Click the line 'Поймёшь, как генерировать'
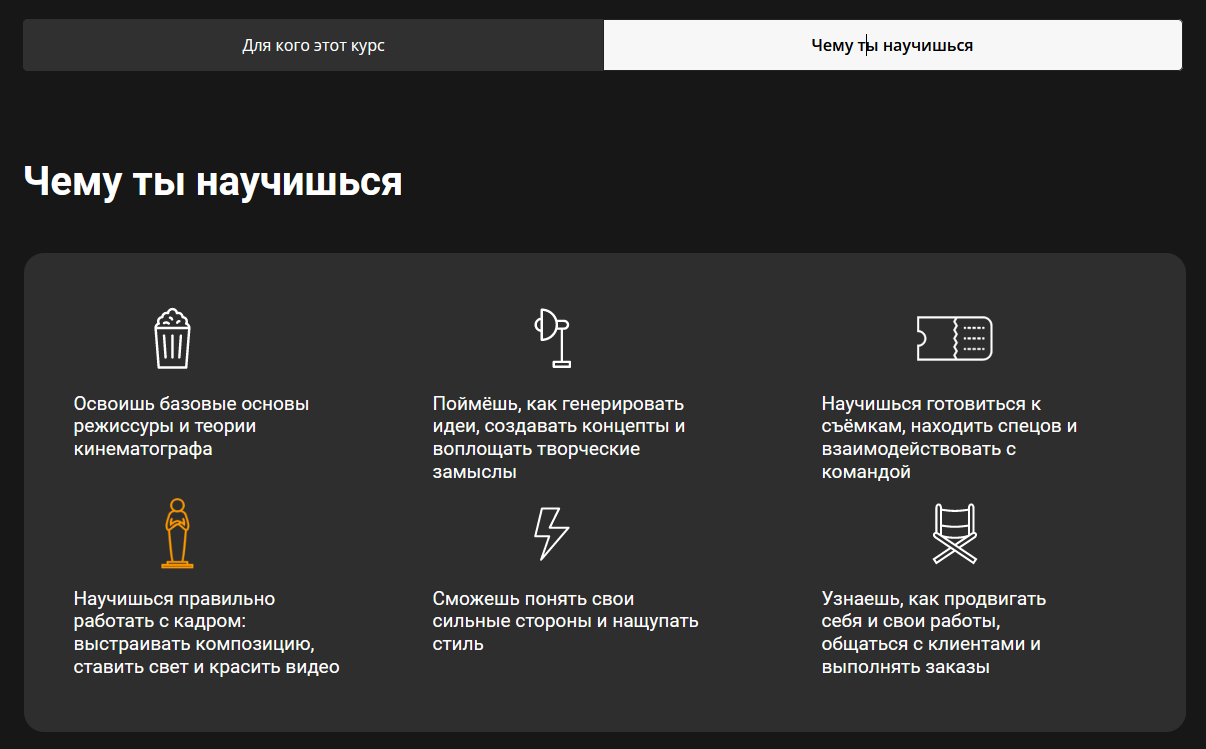 pyautogui.click(x=558, y=404)
